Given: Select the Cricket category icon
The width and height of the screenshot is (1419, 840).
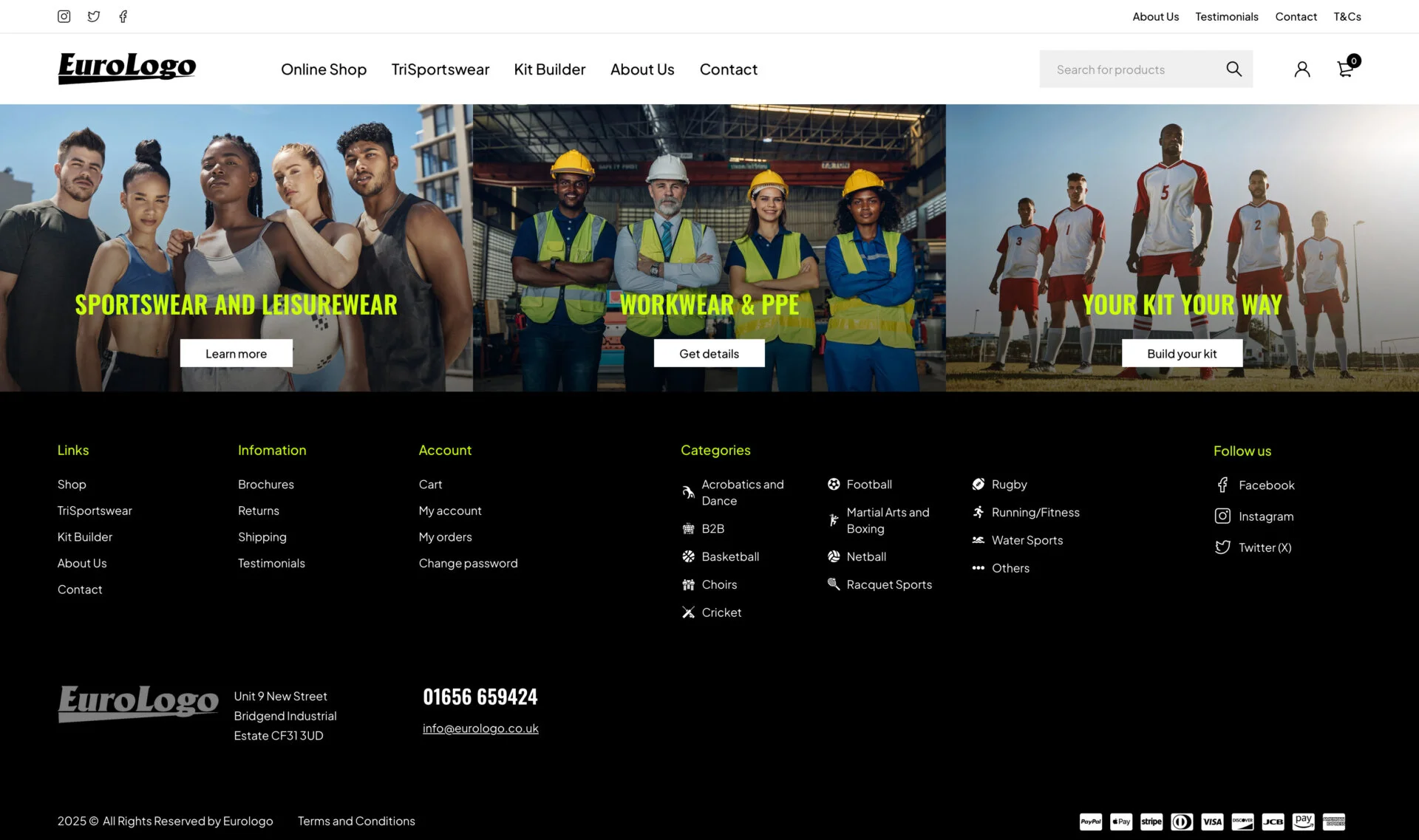Looking at the screenshot, I should pos(688,612).
